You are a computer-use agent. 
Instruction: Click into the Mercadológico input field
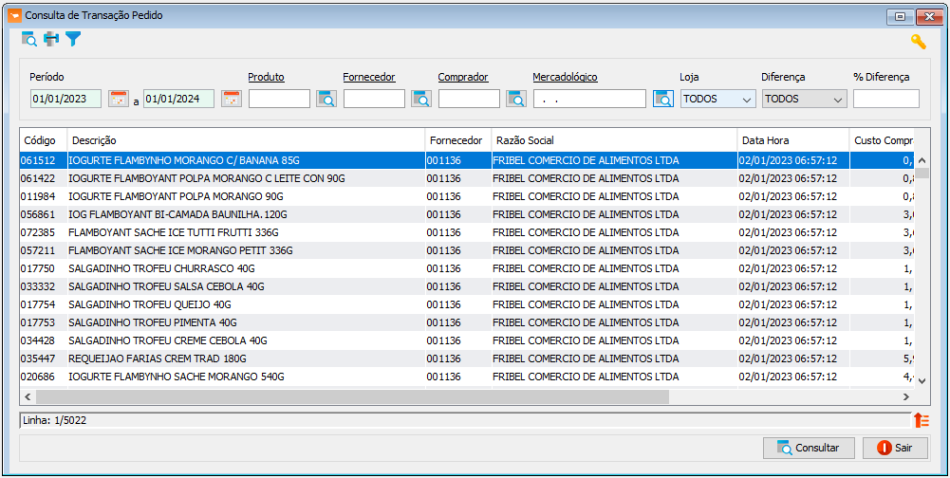click(x=590, y=99)
